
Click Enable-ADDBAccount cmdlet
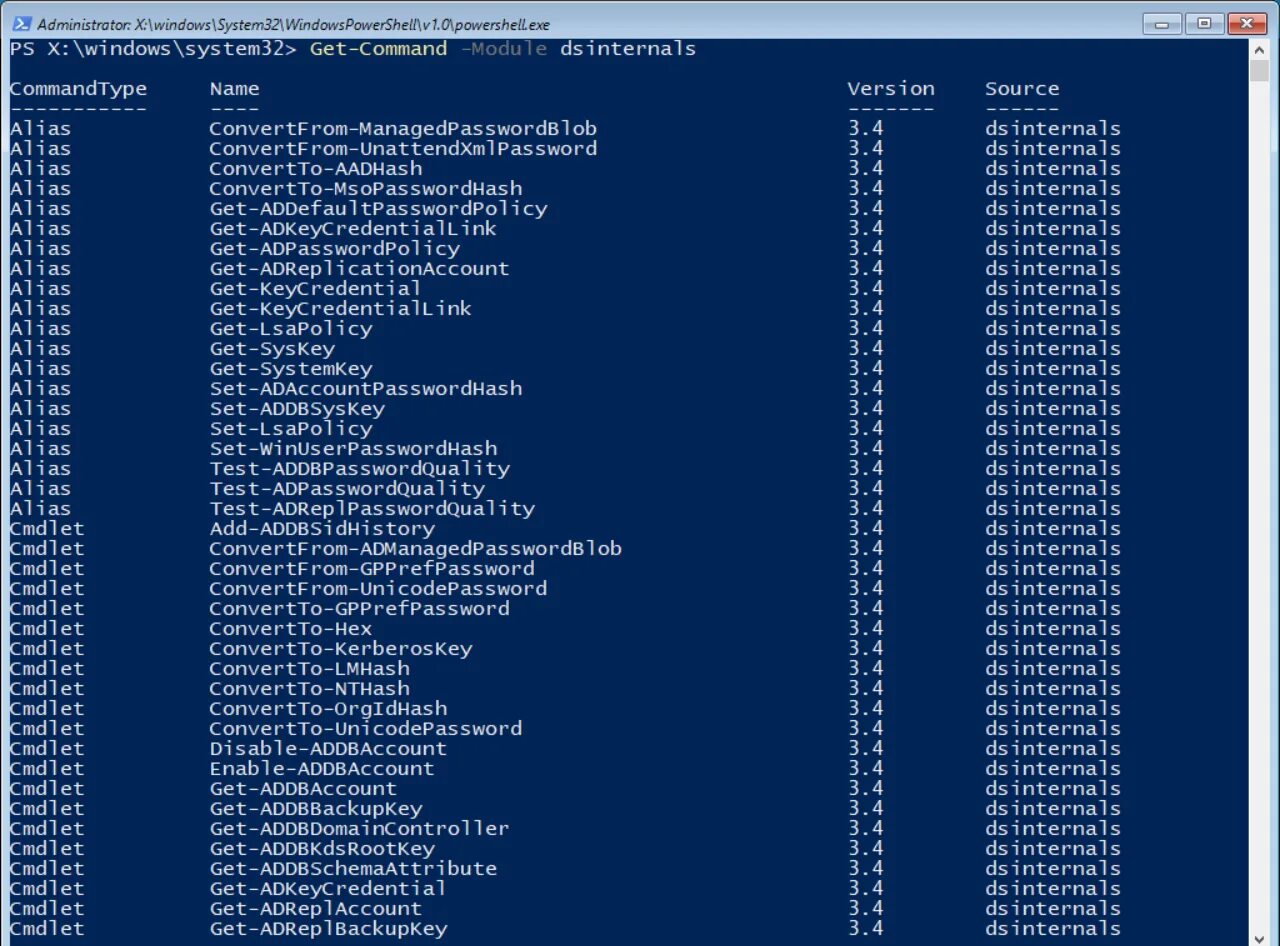click(x=322, y=769)
